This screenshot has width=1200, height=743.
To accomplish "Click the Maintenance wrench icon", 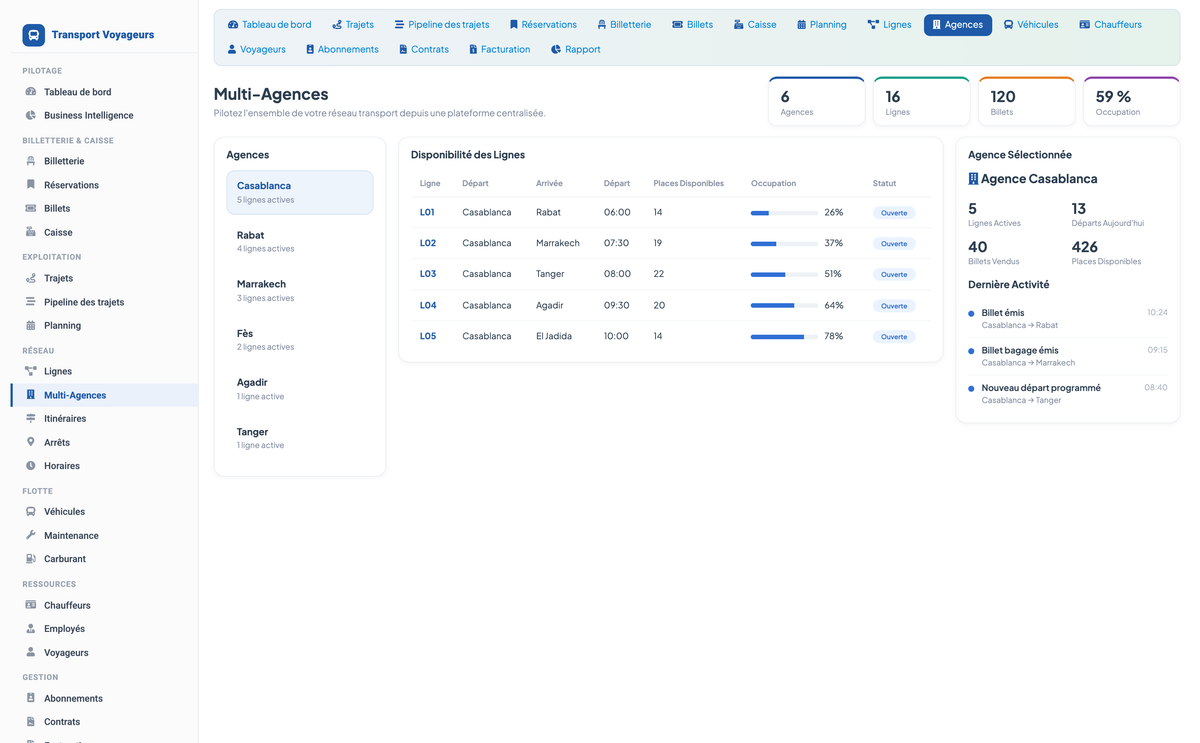I will [x=31, y=535].
